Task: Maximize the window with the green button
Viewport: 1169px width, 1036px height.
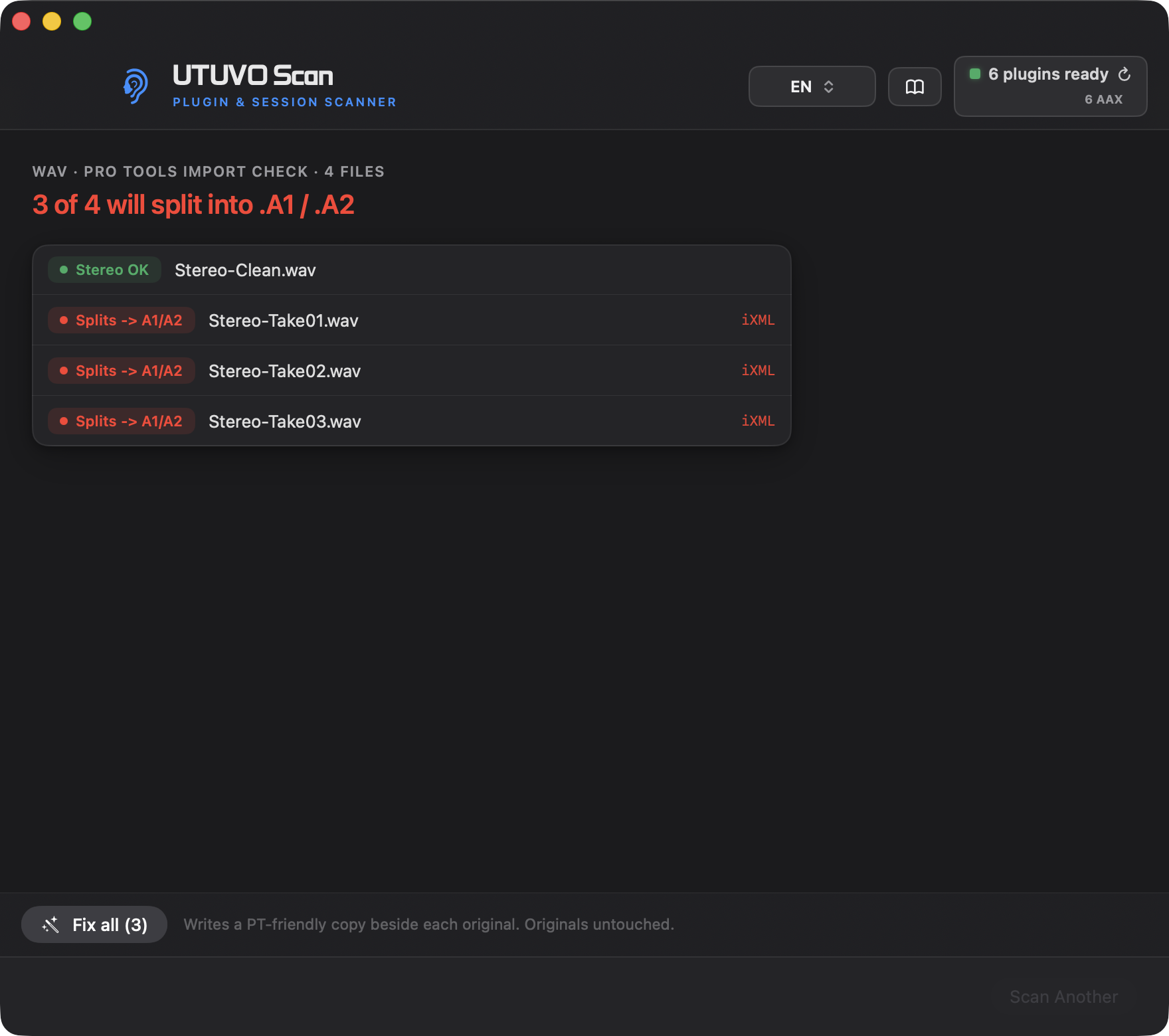Action: [82, 21]
